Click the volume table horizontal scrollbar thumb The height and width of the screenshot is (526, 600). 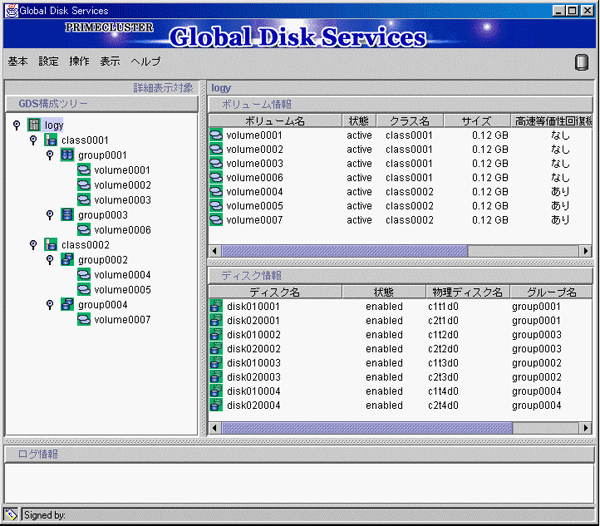tap(344, 251)
